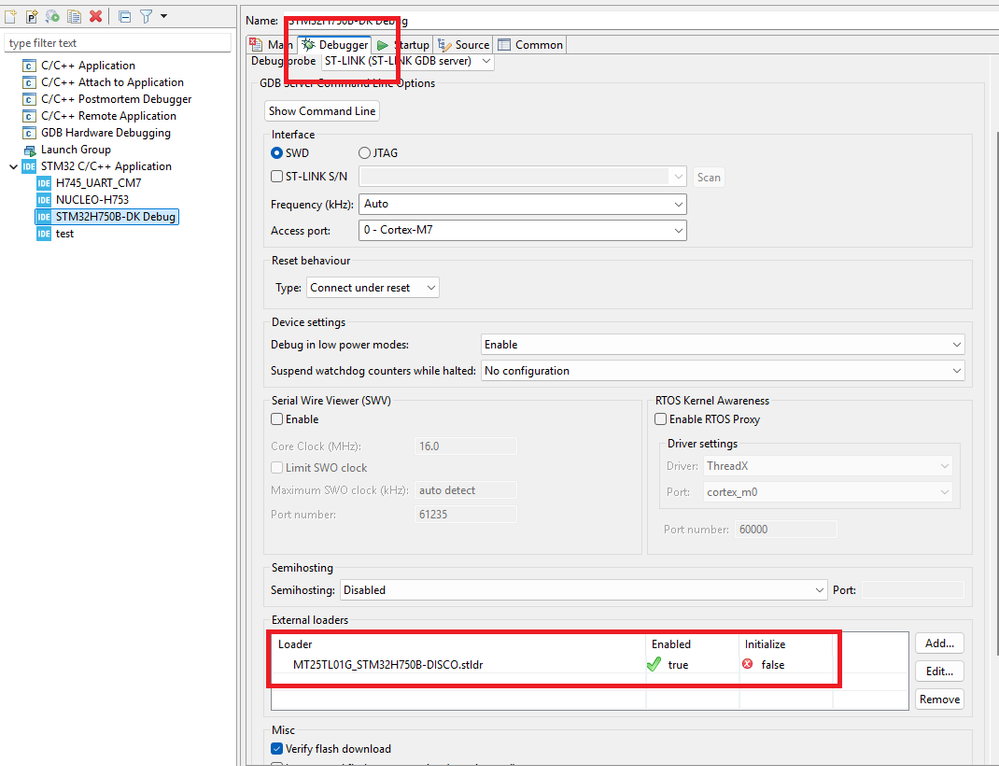This screenshot has height=766, width=999.
Task: Click the C/C++ Application type icon
Action: pos(29,66)
